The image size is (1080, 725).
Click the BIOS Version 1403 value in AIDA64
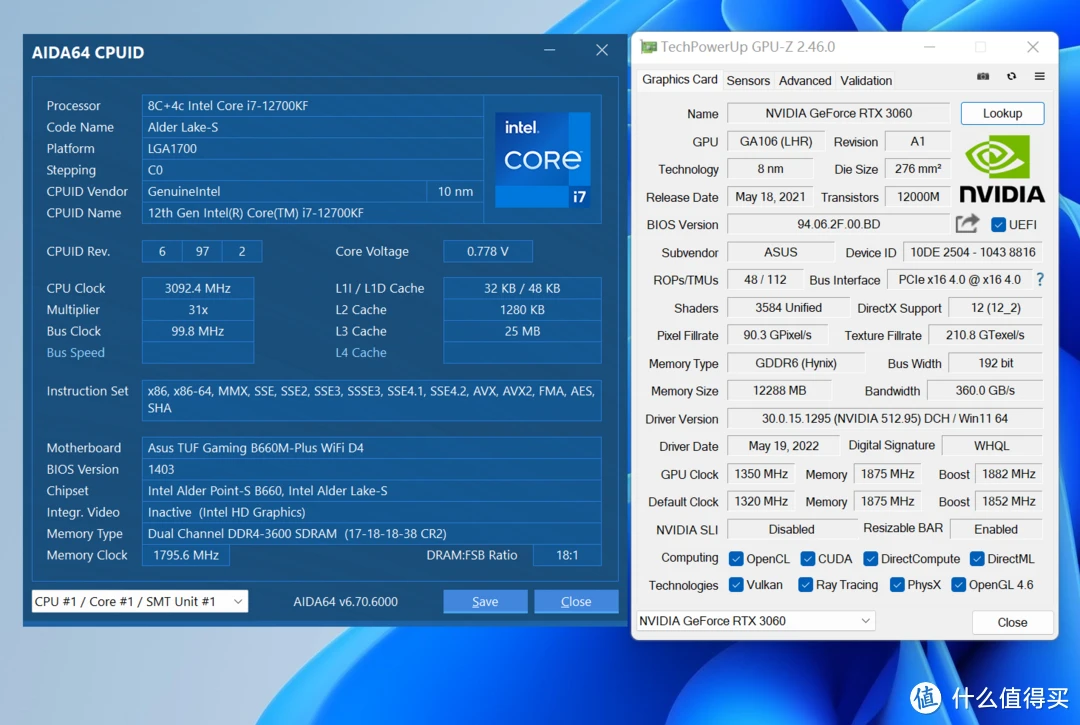pos(371,469)
